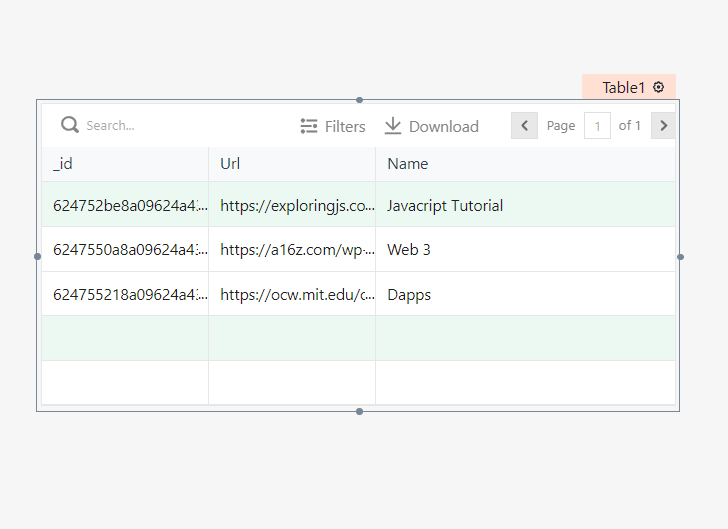Click the left resize handle of table
Viewport: 728px width, 529px height.
point(37,256)
